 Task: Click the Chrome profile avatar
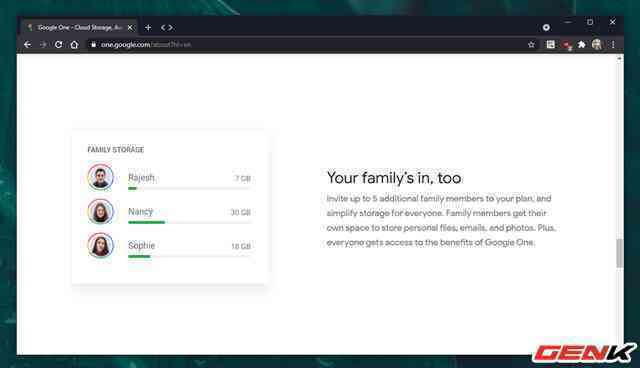click(597, 44)
